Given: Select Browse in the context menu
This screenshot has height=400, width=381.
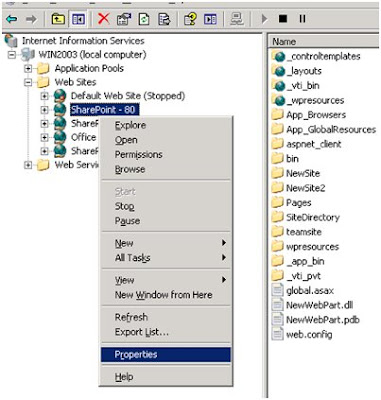Looking at the screenshot, I should (130, 169).
